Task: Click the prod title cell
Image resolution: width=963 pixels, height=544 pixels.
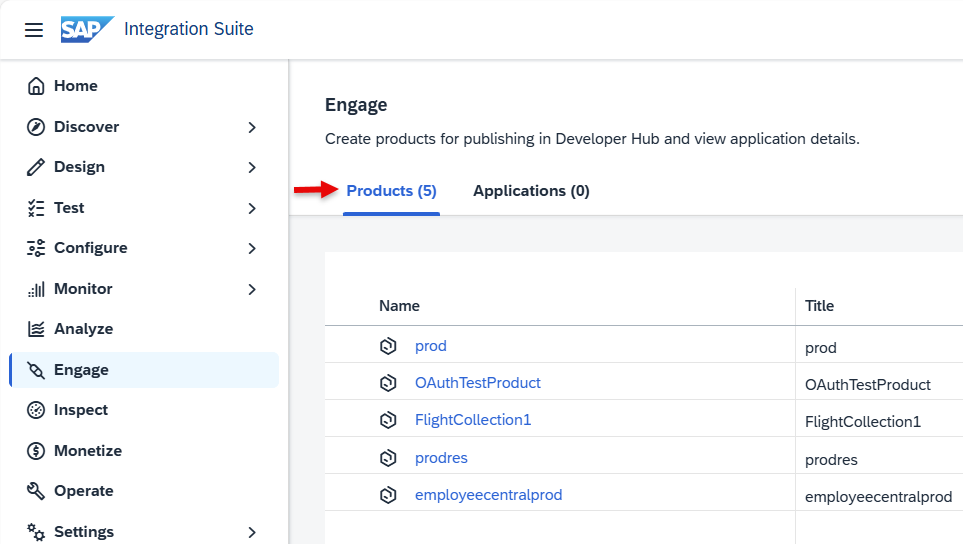Action: click(x=821, y=348)
